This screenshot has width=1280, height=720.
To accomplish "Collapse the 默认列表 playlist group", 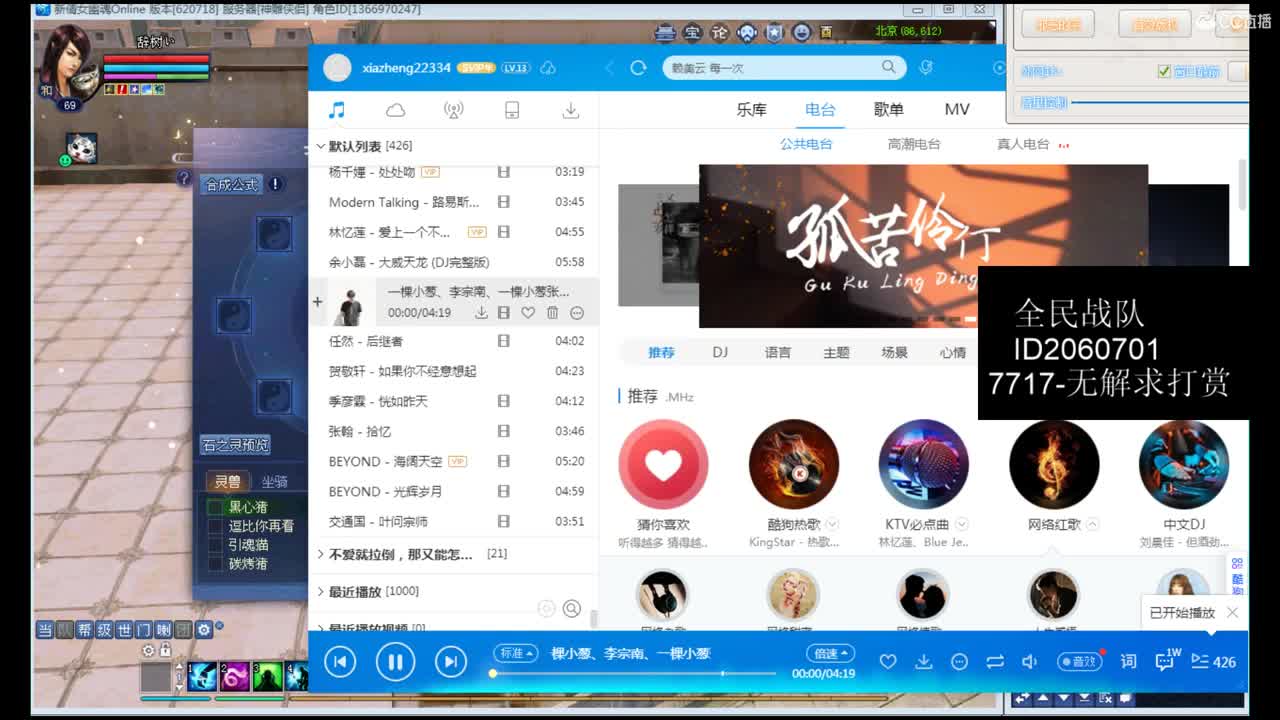I will [320, 146].
